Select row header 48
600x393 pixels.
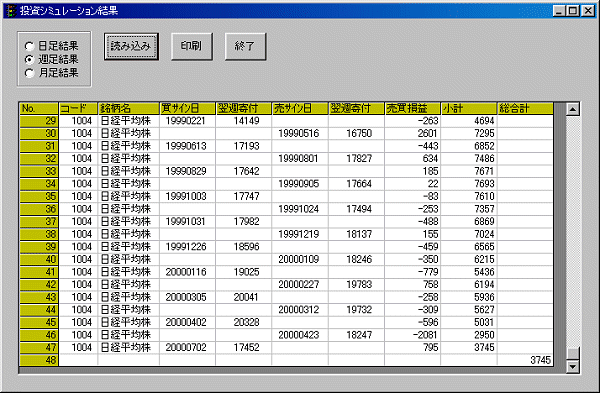(x=39, y=360)
